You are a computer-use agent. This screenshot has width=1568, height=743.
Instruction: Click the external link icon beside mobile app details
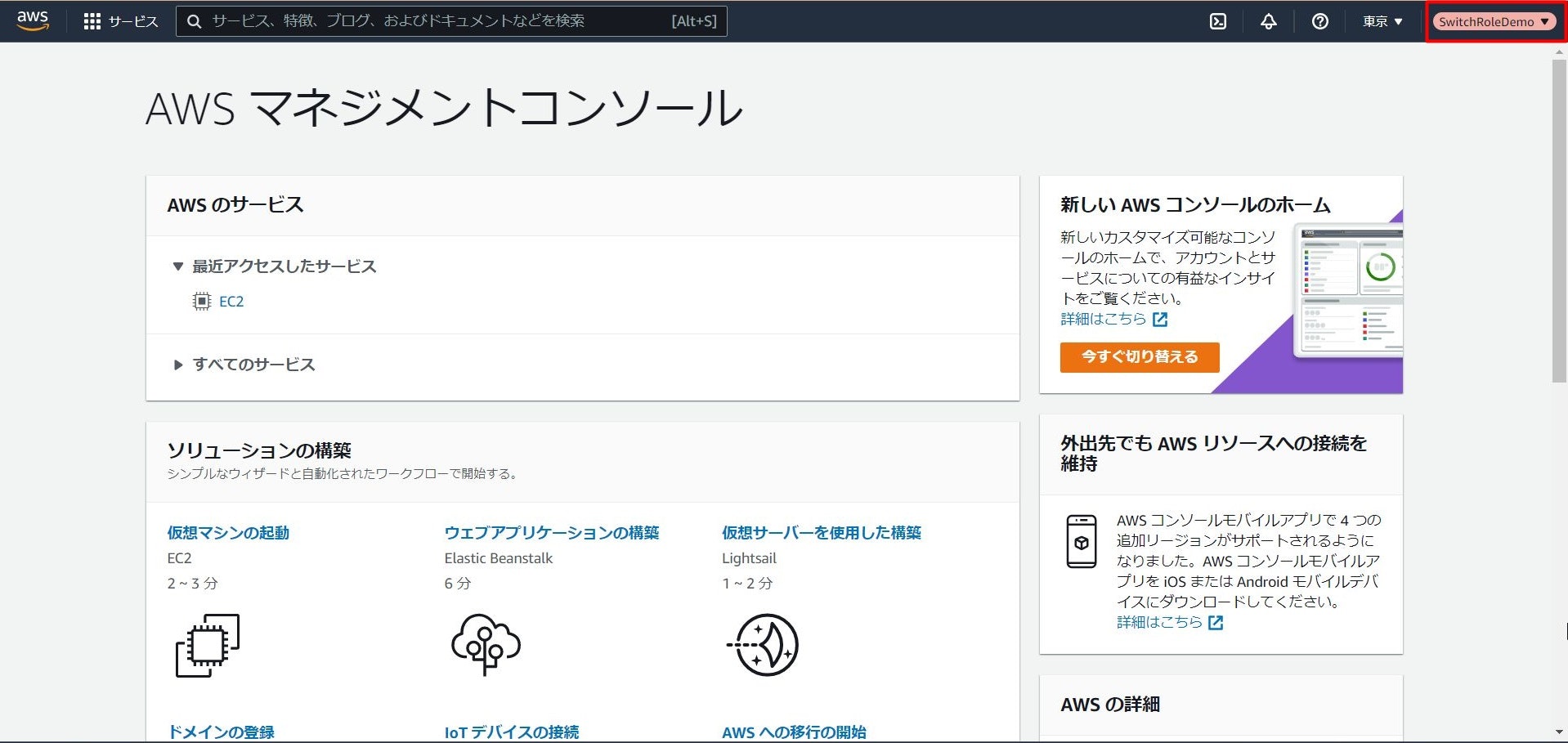tap(1216, 623)
